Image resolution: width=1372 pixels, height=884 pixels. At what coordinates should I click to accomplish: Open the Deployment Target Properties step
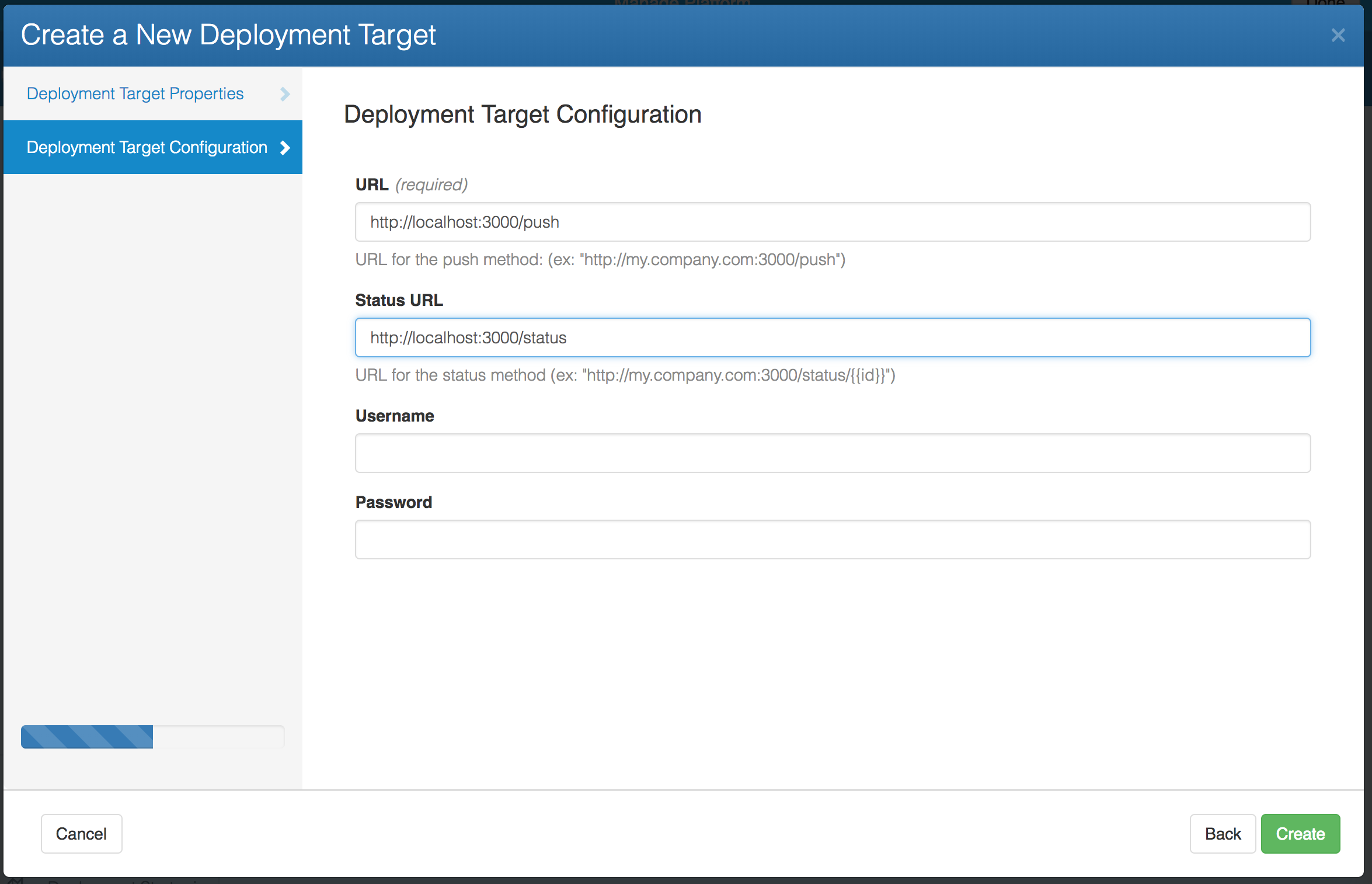pyautogui.click(x=135, y=94)
